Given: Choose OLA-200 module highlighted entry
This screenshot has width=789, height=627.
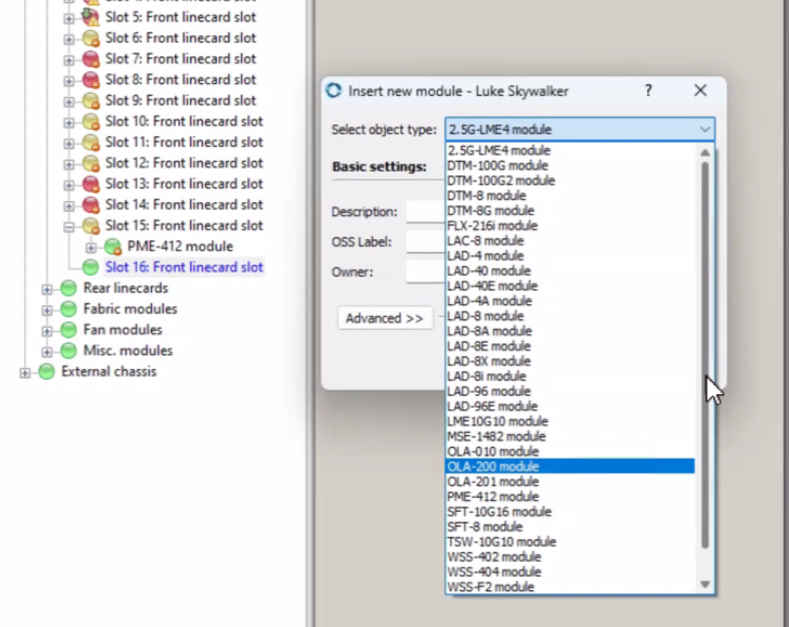Looking at the screenshot, I should point(571,466).
